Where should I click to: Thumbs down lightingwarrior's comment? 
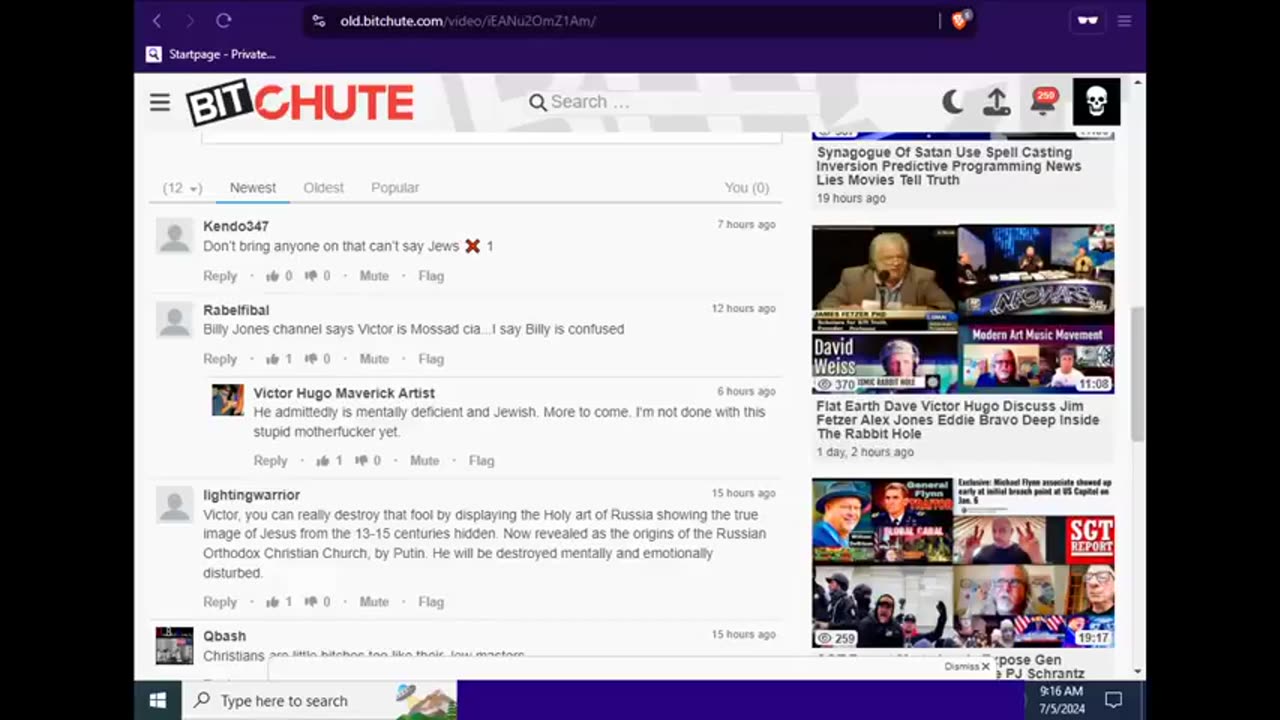311,602
